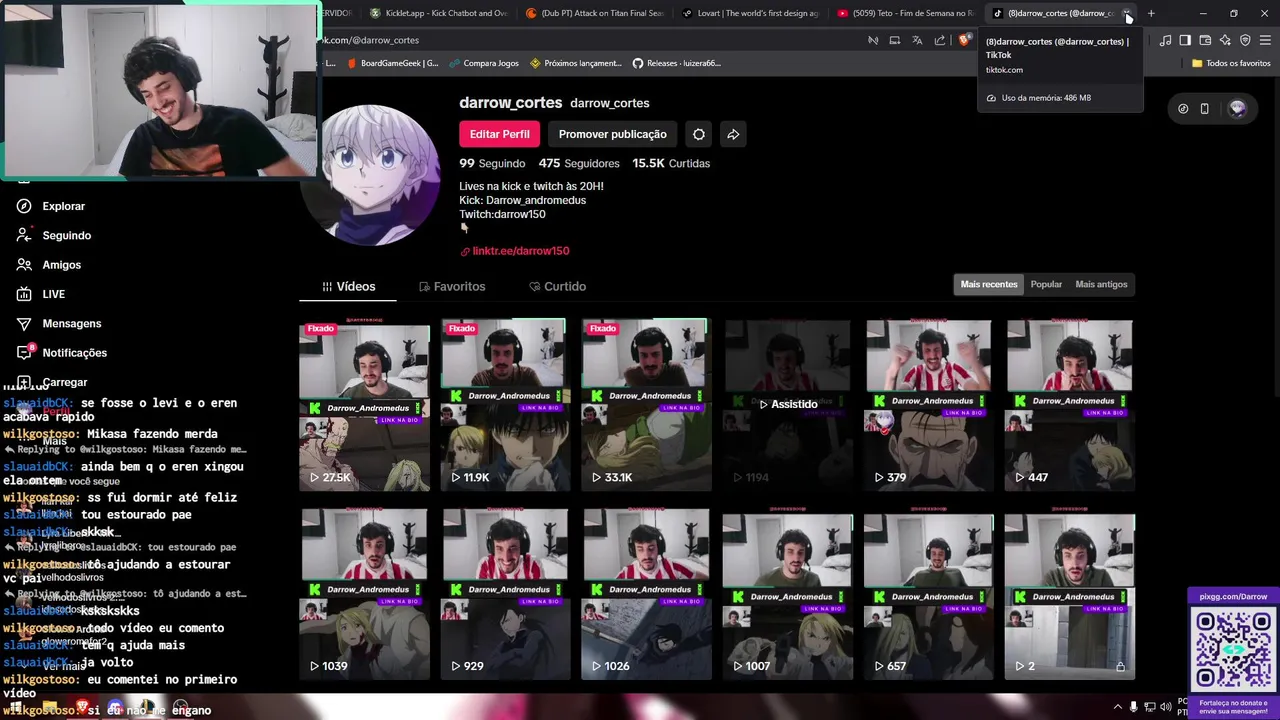The height and width of the screenshot is (720, 1280).
Task: Open the Amigos people icon in sidebar
Action: (x=24, y=265)
